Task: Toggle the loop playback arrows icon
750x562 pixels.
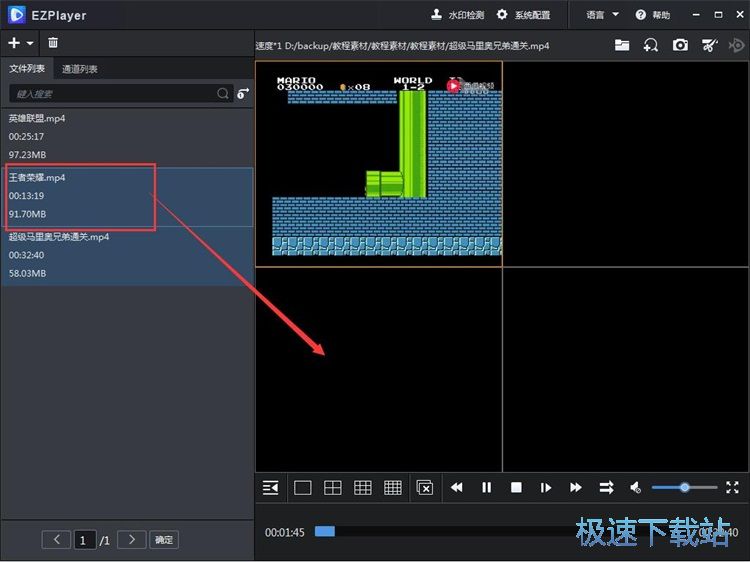Action: (606, 488)
